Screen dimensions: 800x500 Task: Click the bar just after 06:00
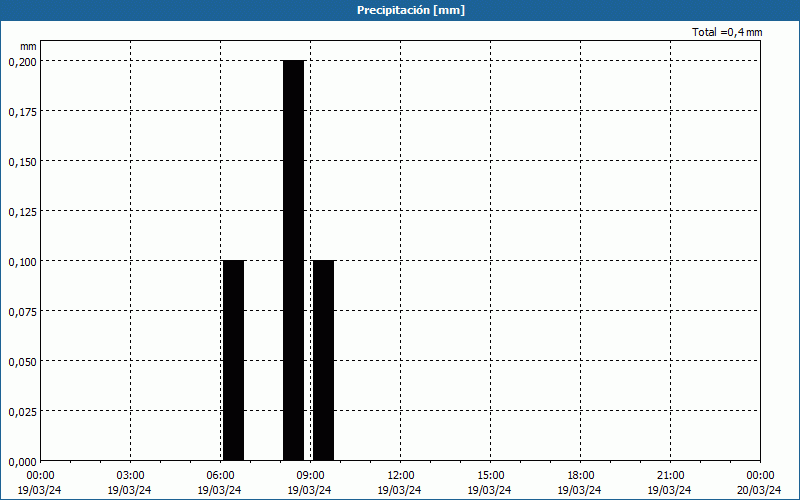[x=234, y=360]
